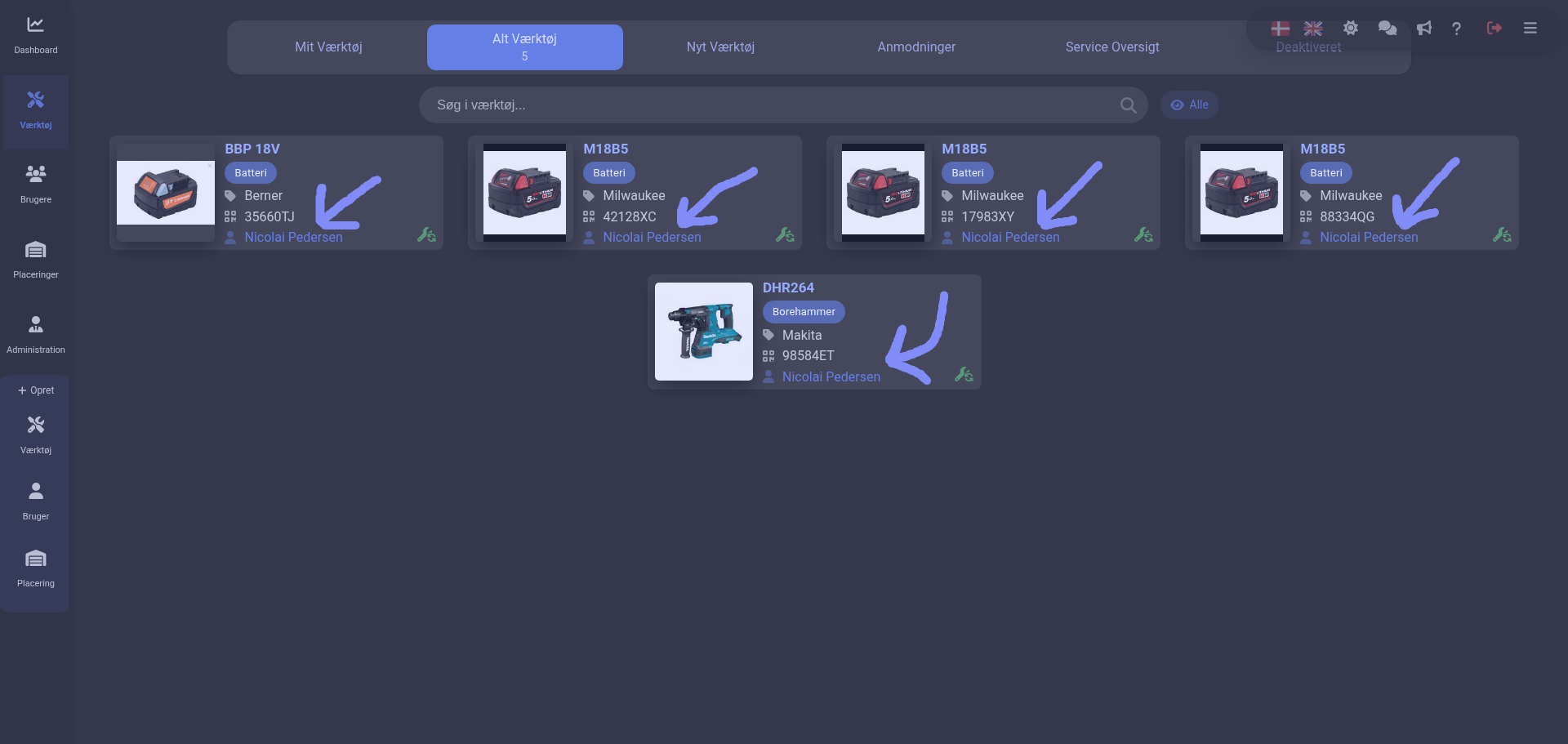Open the Dashboard from the sidebar

point(35,35)
